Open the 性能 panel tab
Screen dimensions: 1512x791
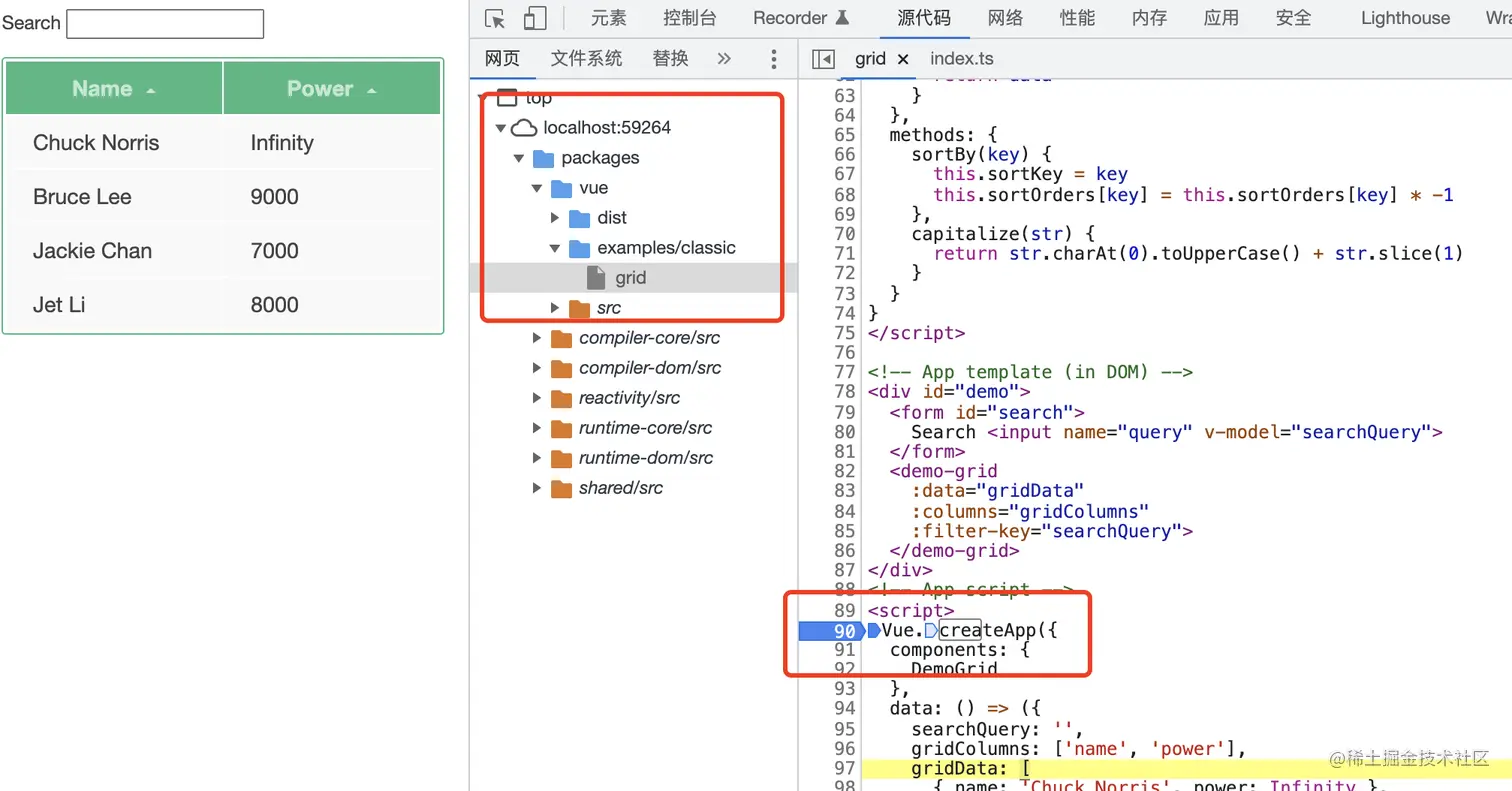pyautogui.click(x=1077, y=18)
